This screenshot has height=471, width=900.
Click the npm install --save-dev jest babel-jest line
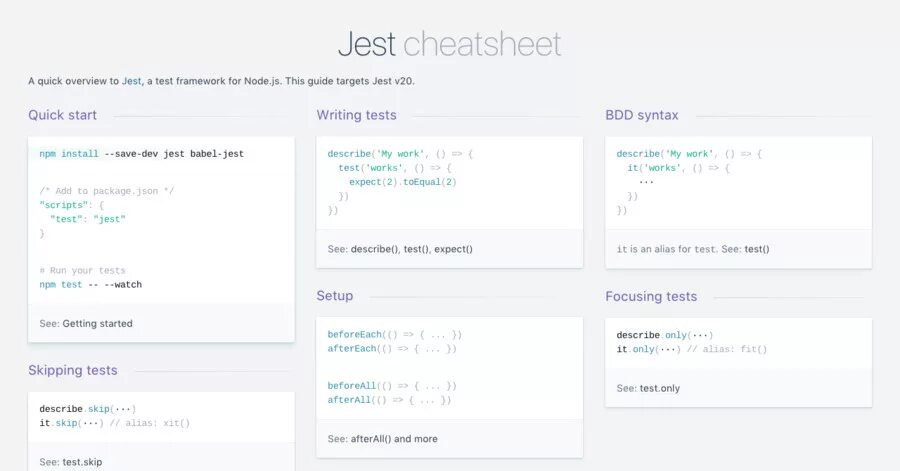[x=142, y=154]
